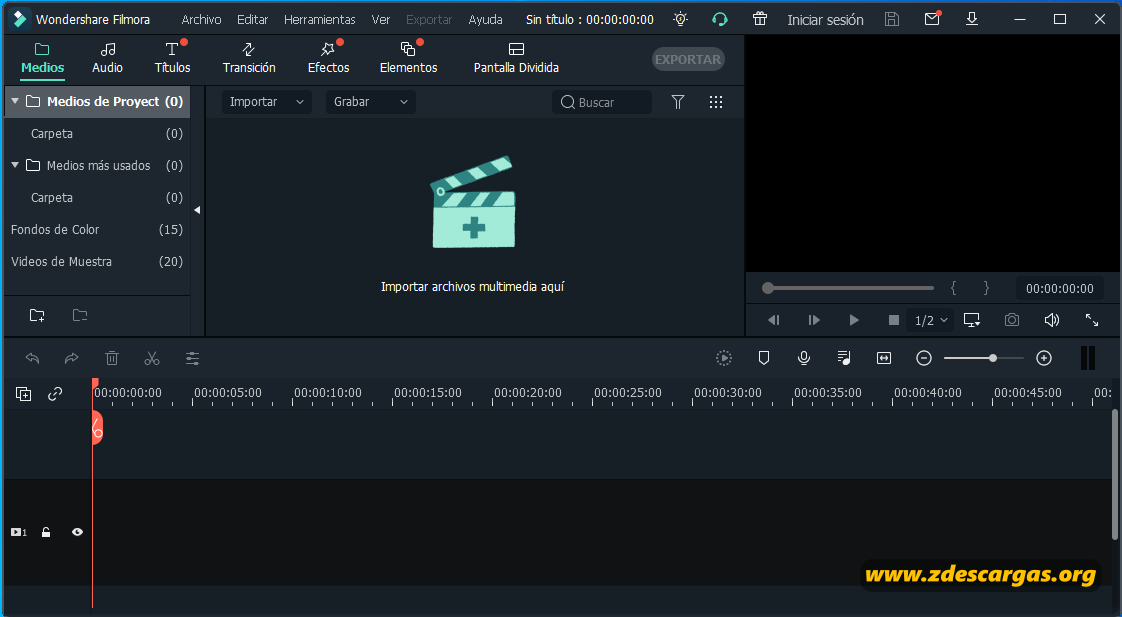
Task: Open the Herramientas menu
Action: [x=319, y=19]
